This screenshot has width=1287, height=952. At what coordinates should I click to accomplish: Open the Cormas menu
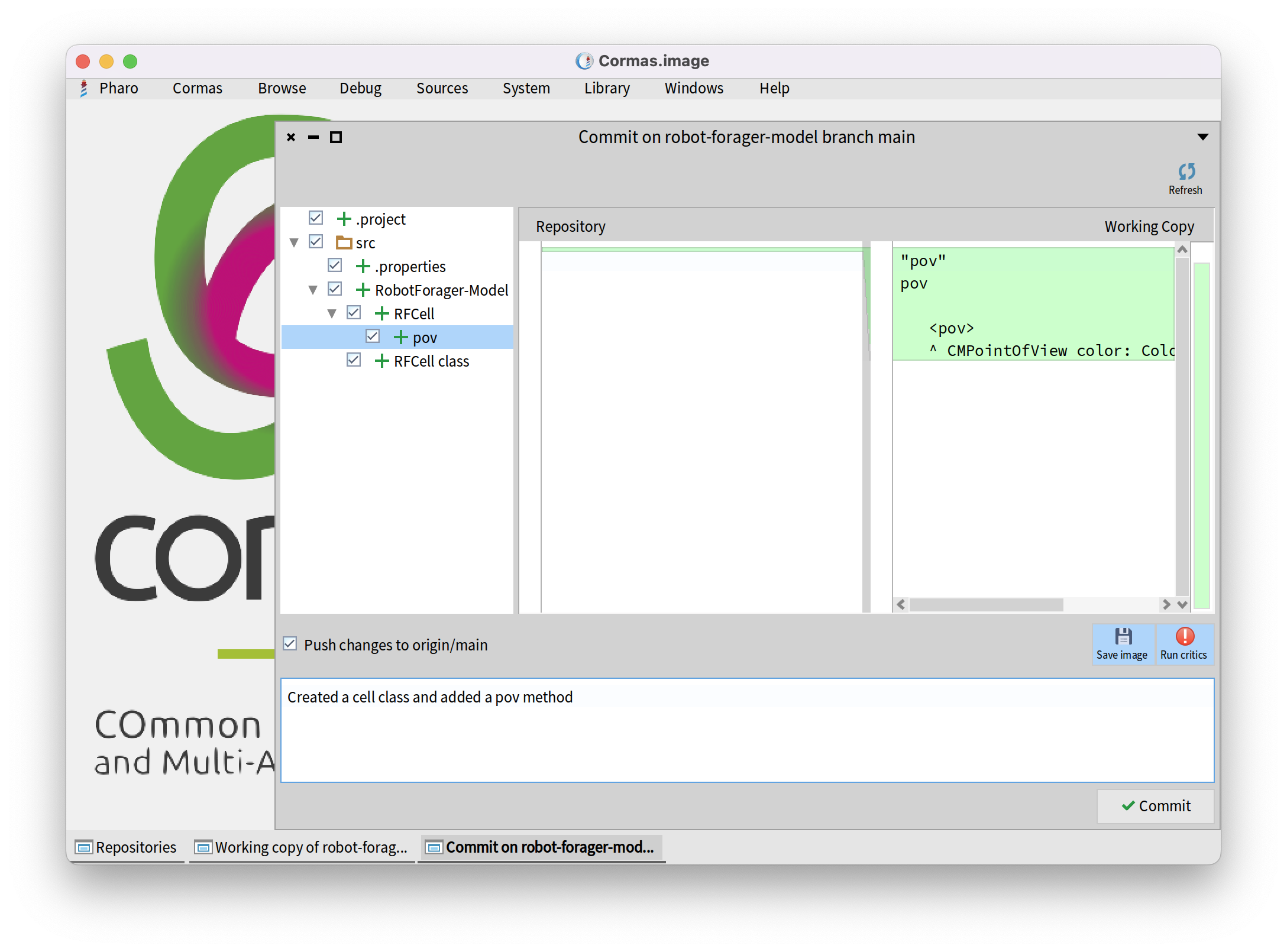[x=197, y=89]
